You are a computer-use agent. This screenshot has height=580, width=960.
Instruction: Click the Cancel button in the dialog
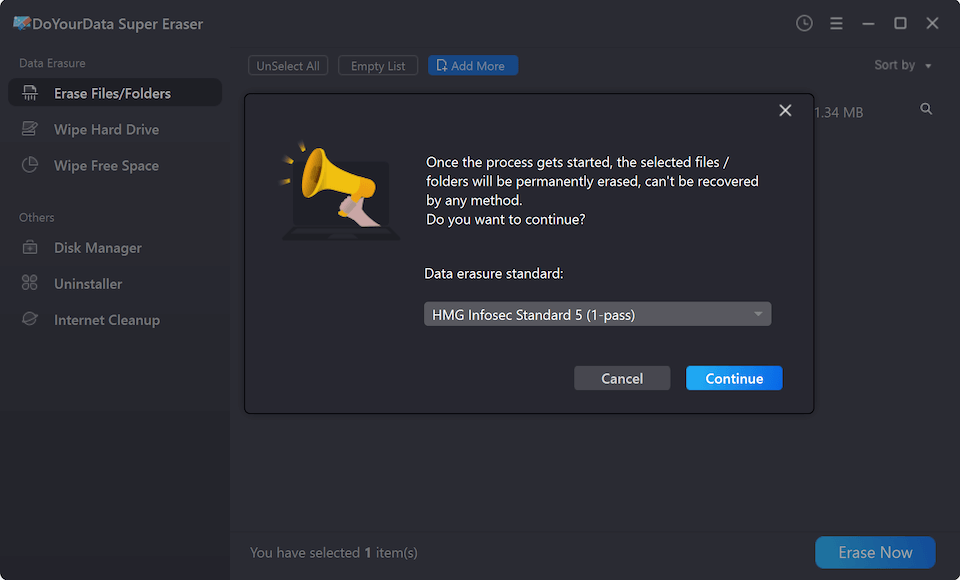(622, 379)
